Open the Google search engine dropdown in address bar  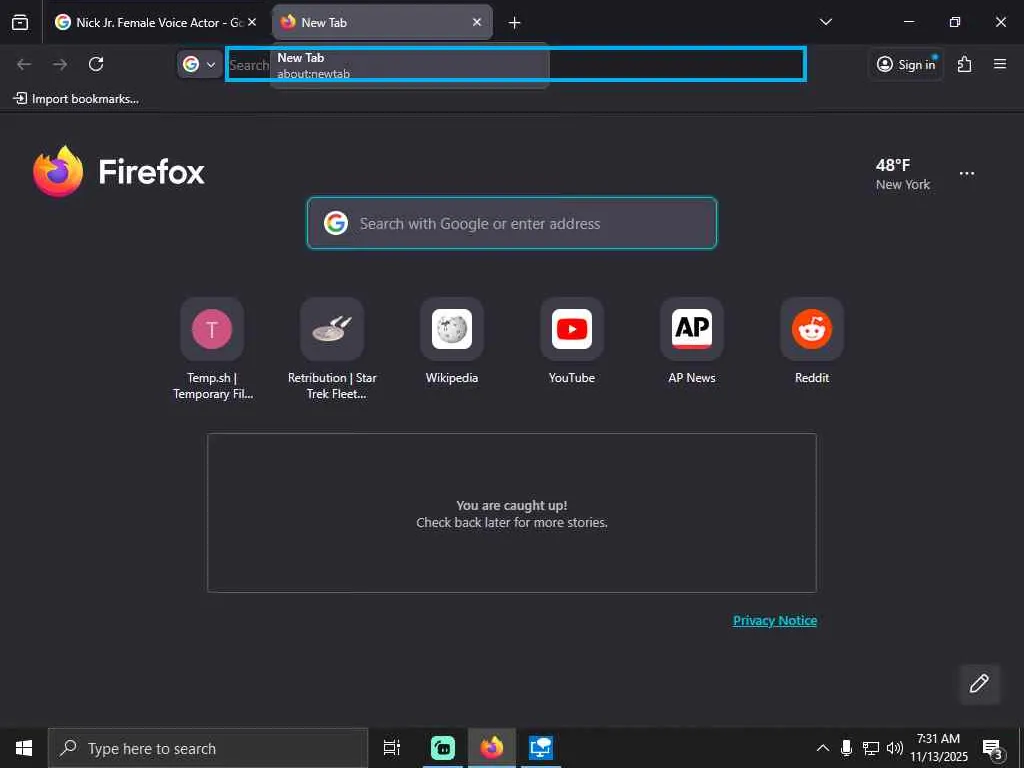(199, 64)
